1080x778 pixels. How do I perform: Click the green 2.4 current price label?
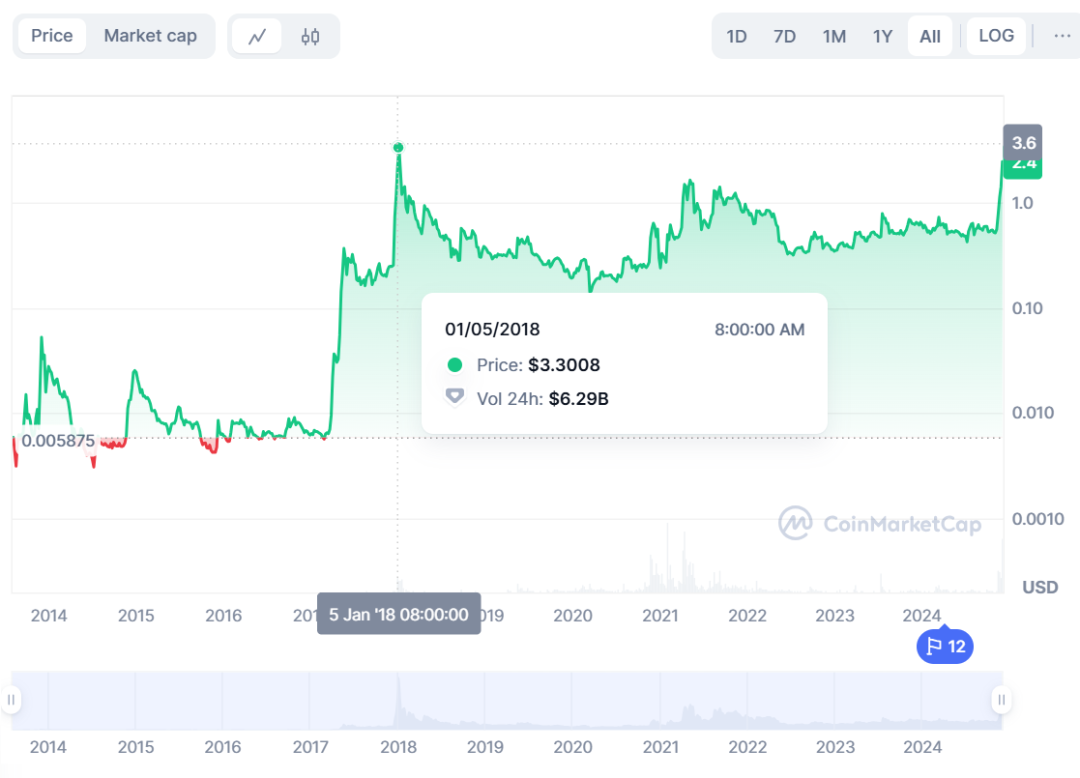coord(1023,165)
